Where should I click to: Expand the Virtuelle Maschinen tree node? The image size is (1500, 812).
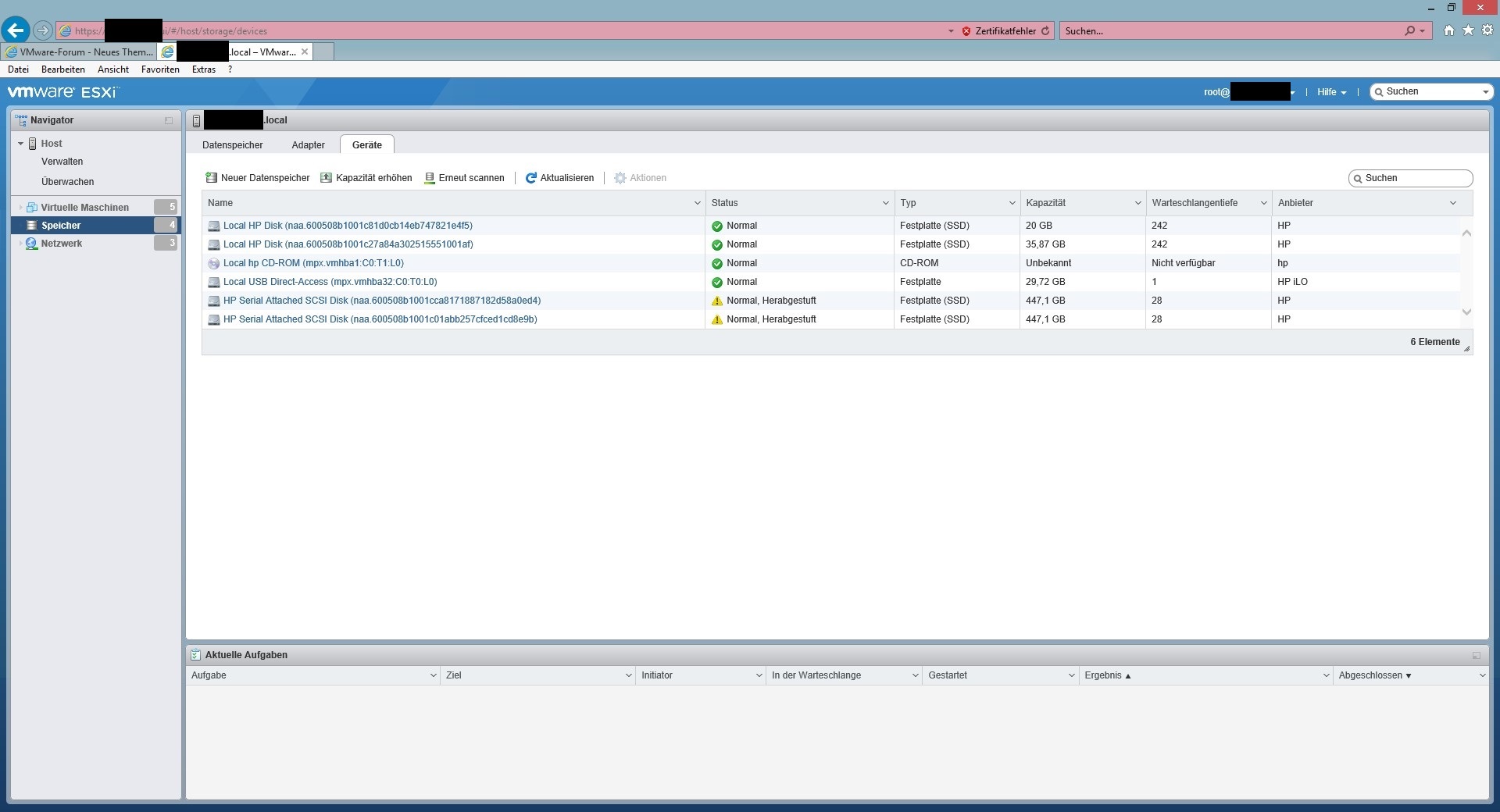click(x=20, y=207)
